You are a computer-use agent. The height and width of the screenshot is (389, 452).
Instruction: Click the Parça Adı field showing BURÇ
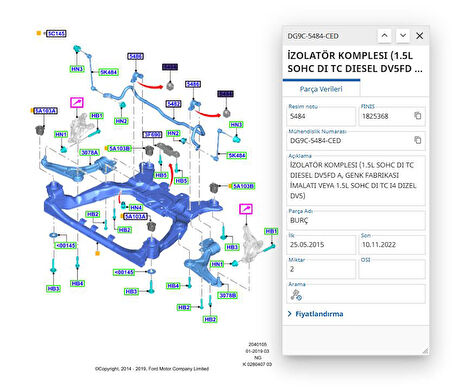(356, 220)
